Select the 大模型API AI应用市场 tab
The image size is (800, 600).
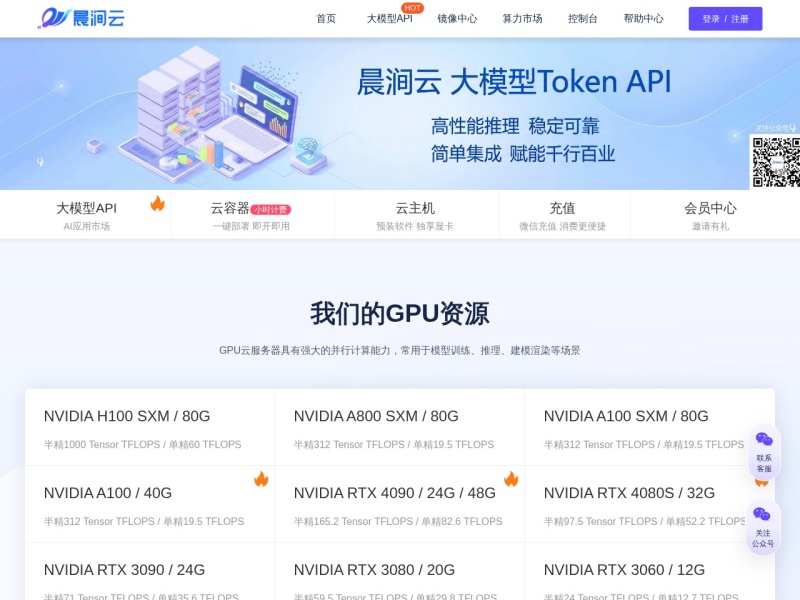tap(86, 215)
